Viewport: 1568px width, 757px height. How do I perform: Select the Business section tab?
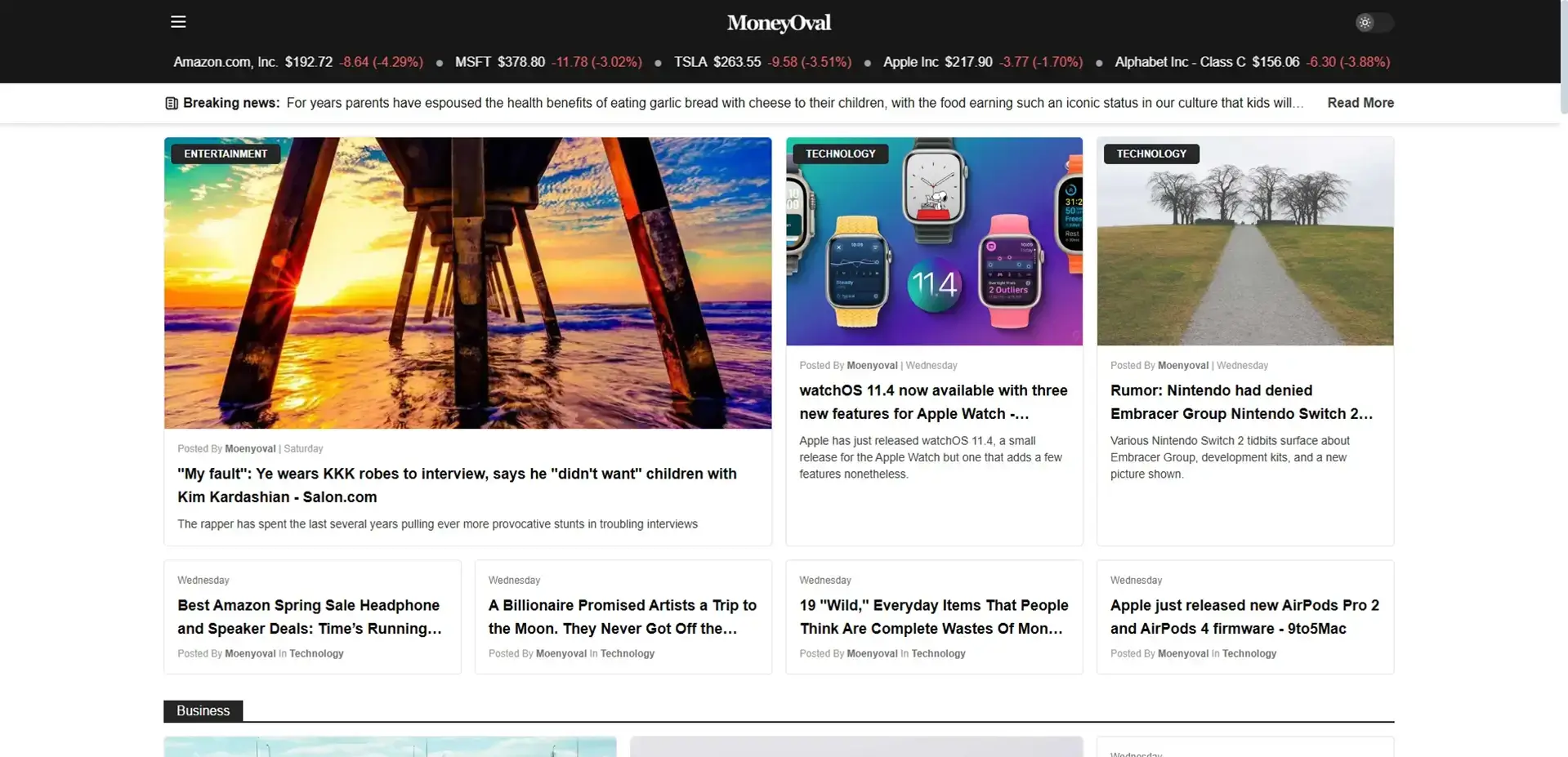tap(203, 710)
